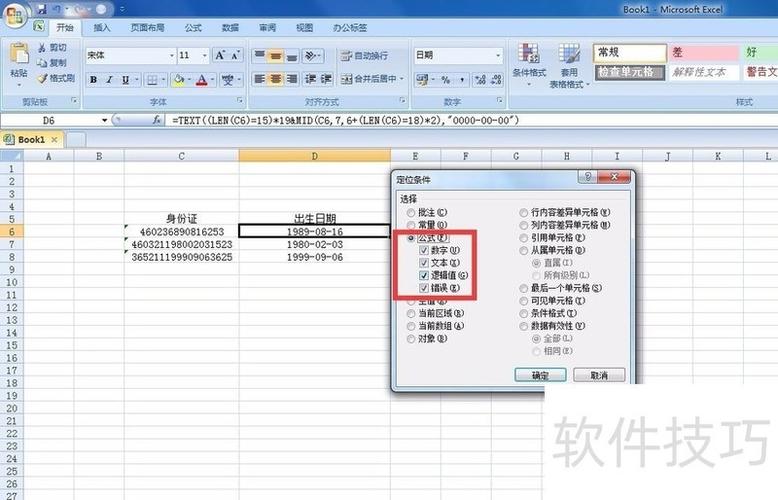Align text to middle of cell
The width and height of the screenshot is (778, 500).
click(x=275, y=56)
